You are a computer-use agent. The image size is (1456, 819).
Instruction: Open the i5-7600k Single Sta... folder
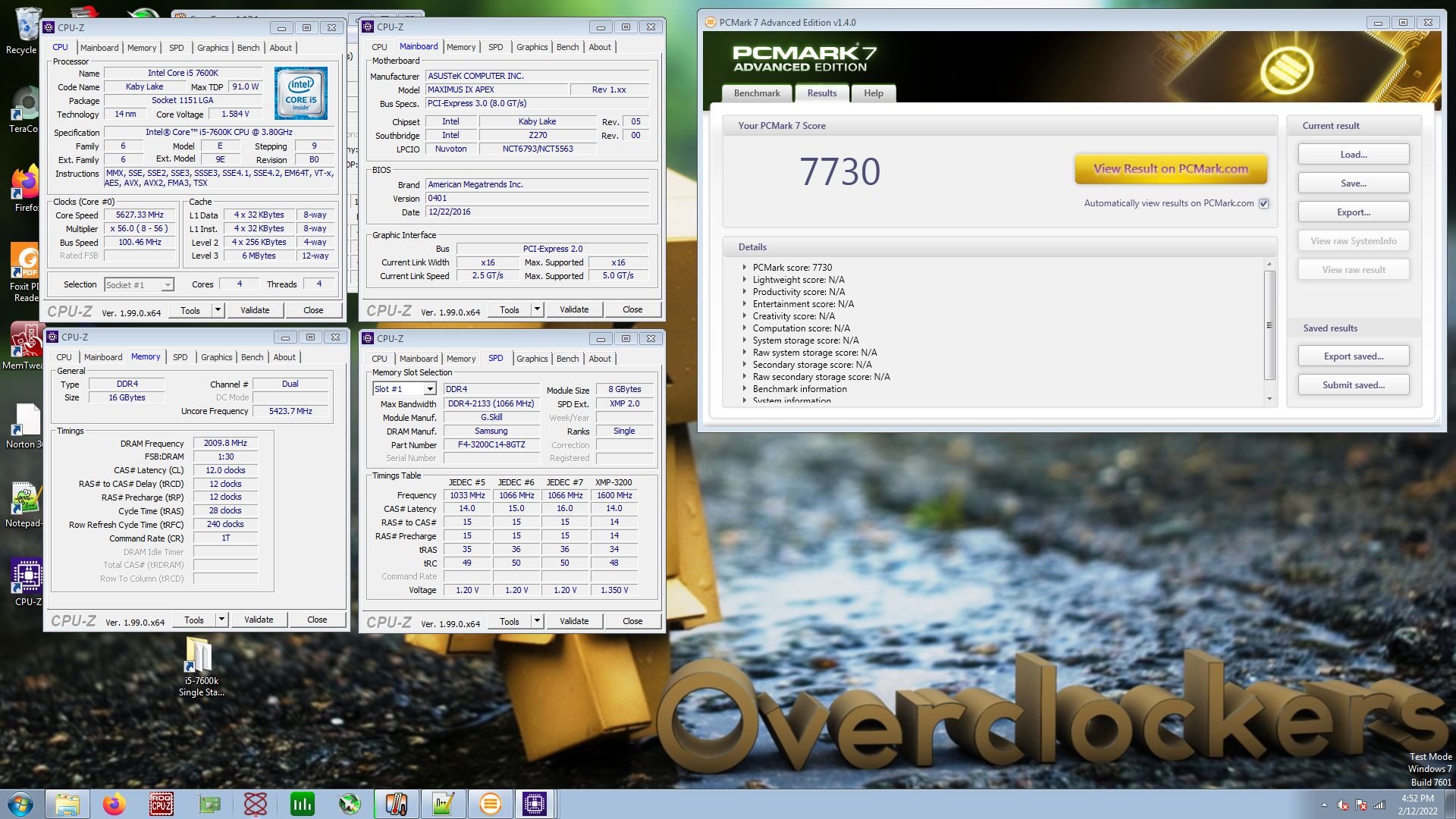pyautogui.click(x=200, y=667)
